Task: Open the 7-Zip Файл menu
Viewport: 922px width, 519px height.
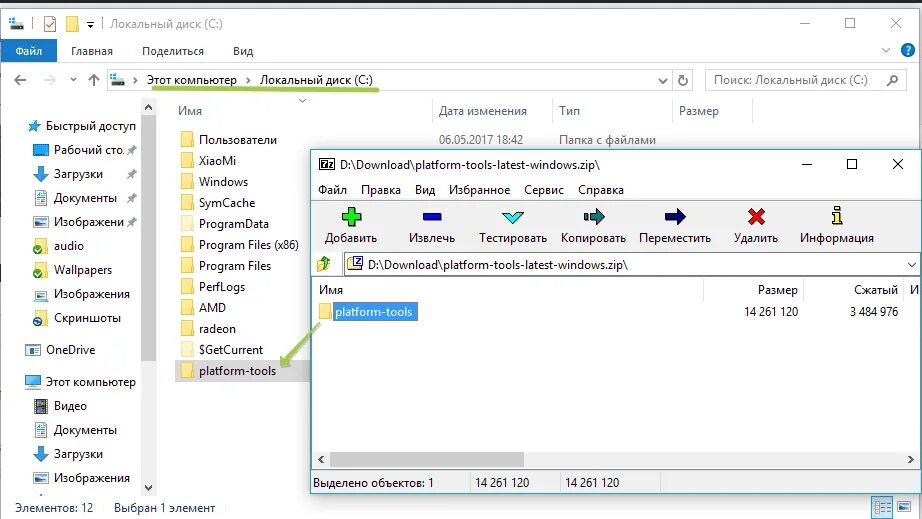Action: (332, 190)
